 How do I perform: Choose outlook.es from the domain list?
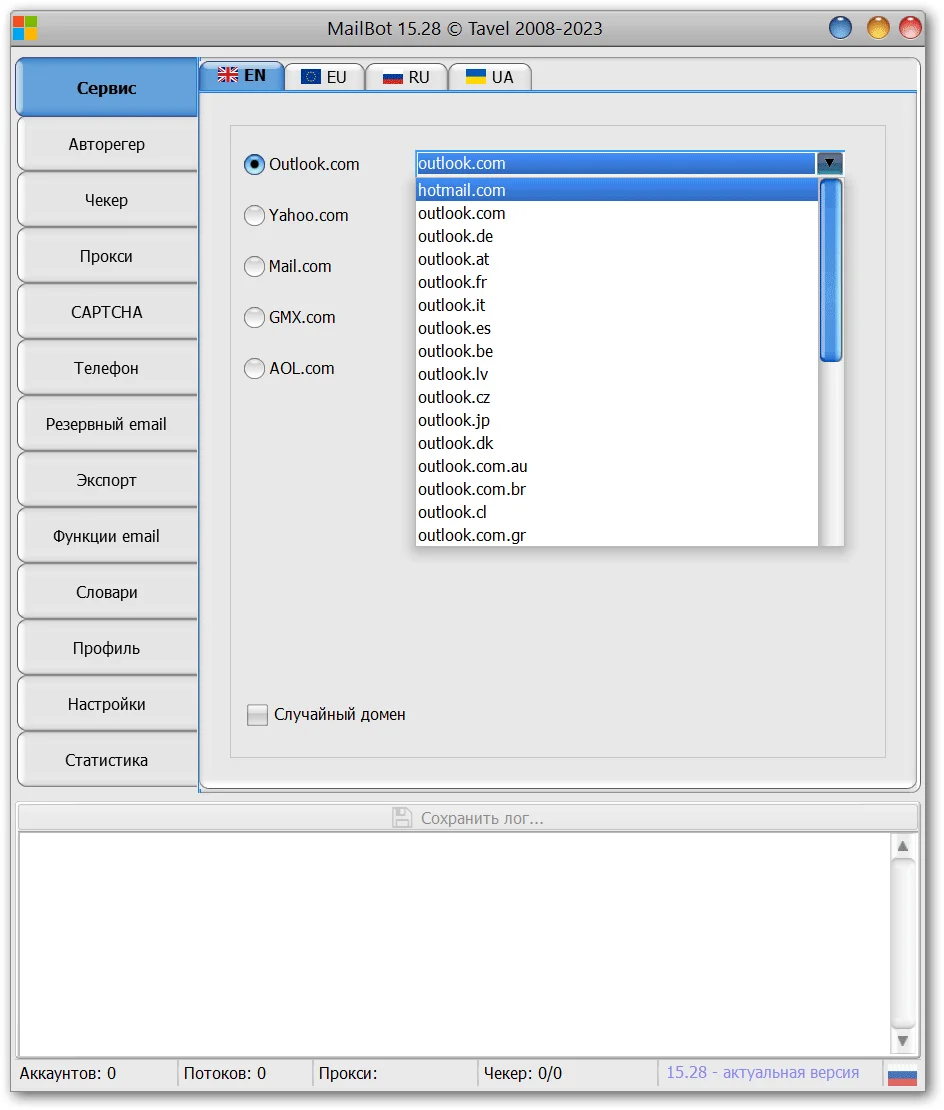(x=617, y=328)
